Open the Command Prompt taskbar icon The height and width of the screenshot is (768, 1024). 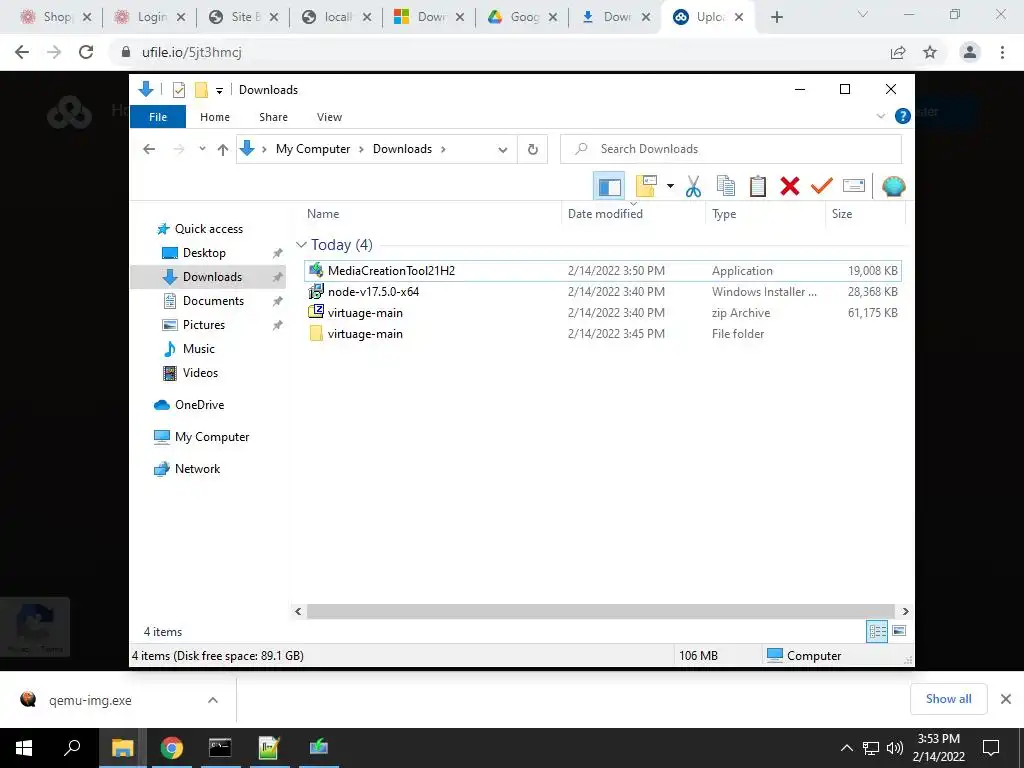point(220,747)
